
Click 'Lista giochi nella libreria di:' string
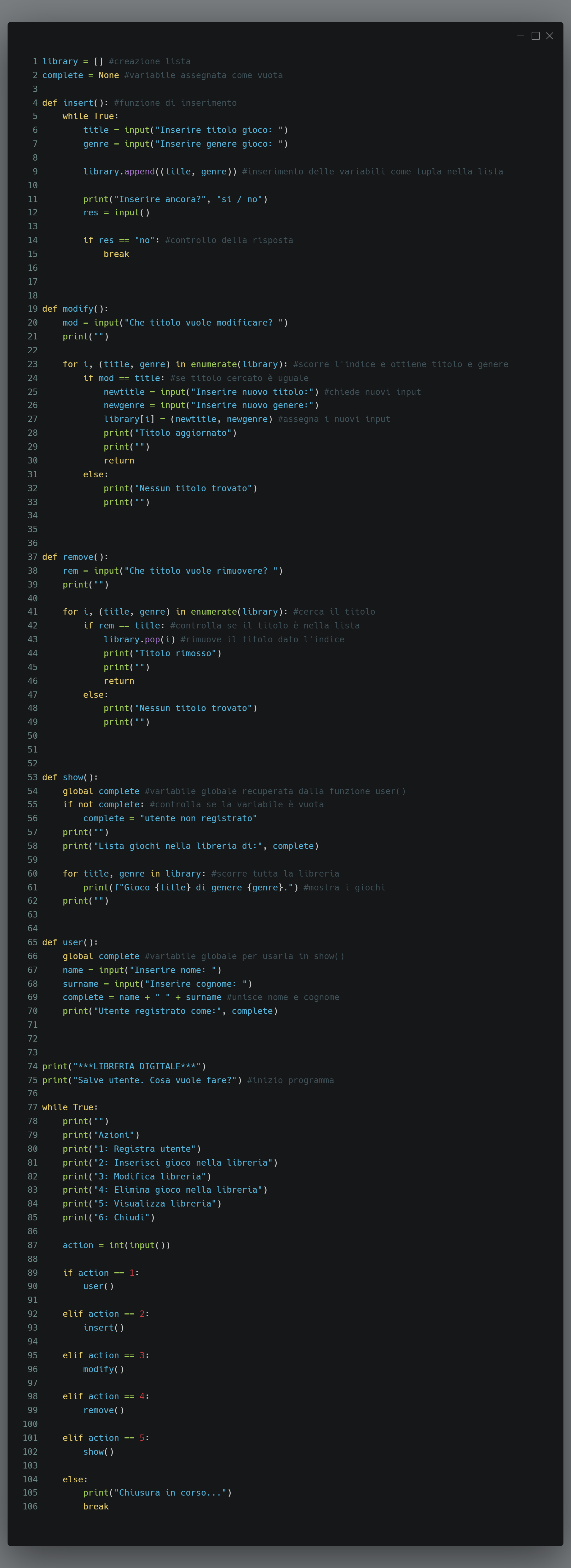point(178,846)
